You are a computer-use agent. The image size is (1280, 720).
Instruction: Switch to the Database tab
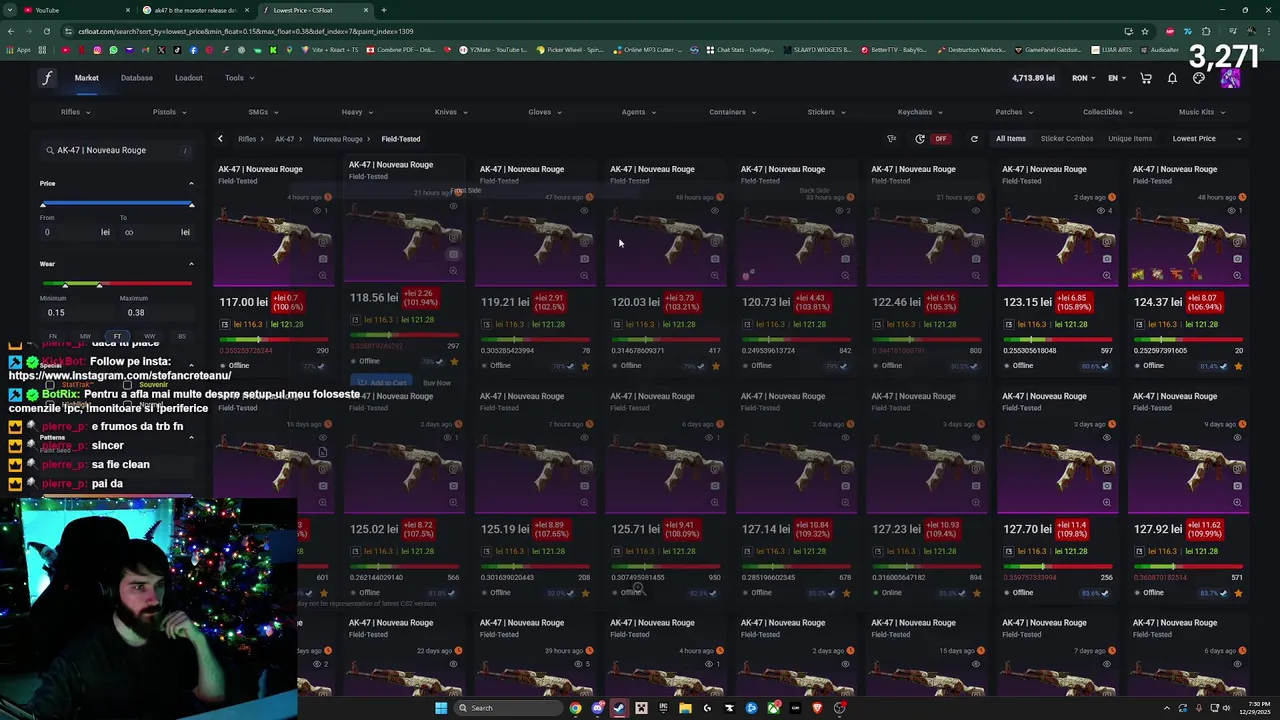(137, 78)
